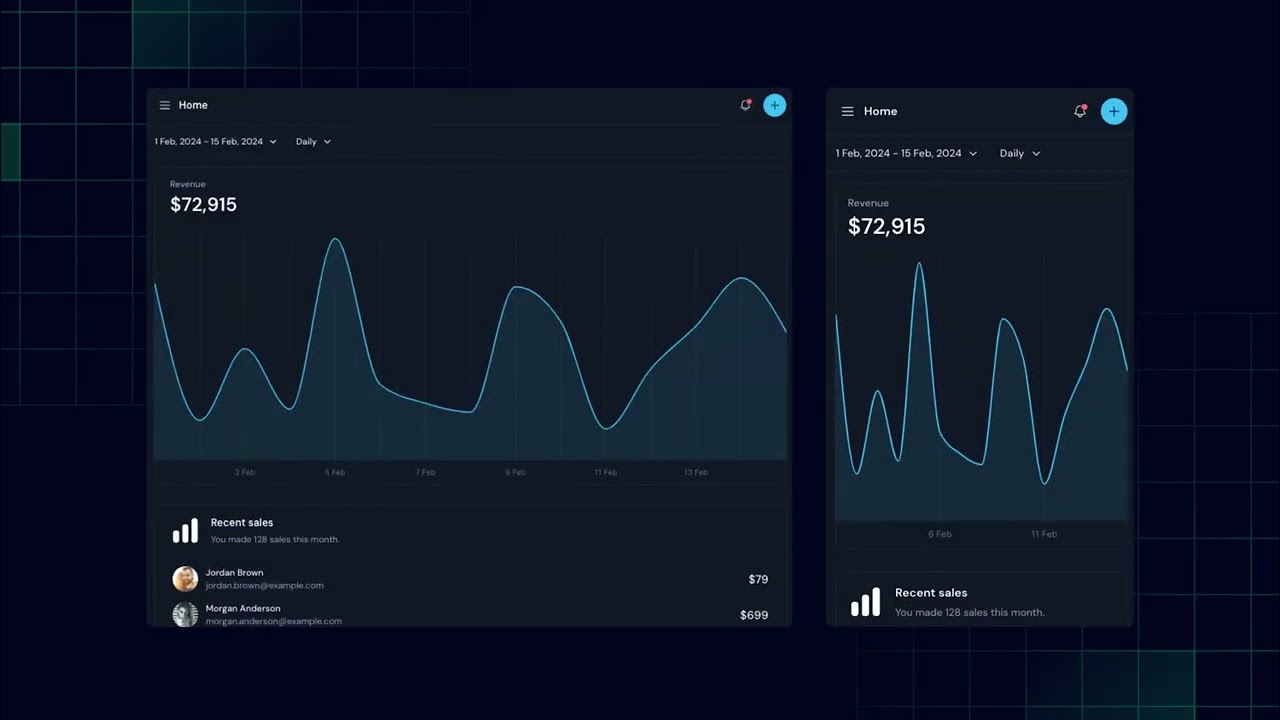Click $72,915 revenue value in narrow dashboard
This screenshot has width=1280, height=720.
[x=886, y=227]
